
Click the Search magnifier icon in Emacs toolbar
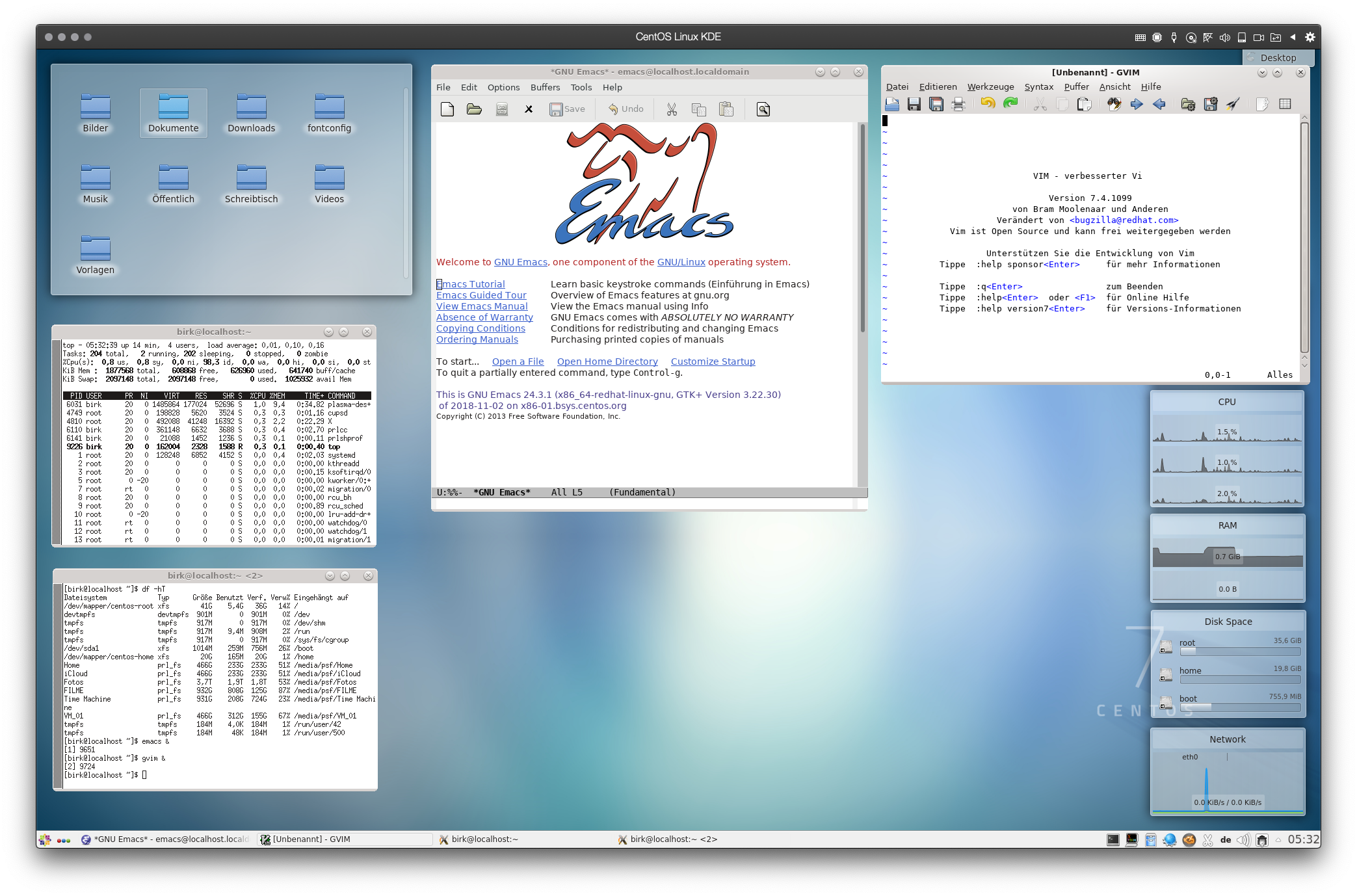tap(763, 109)
